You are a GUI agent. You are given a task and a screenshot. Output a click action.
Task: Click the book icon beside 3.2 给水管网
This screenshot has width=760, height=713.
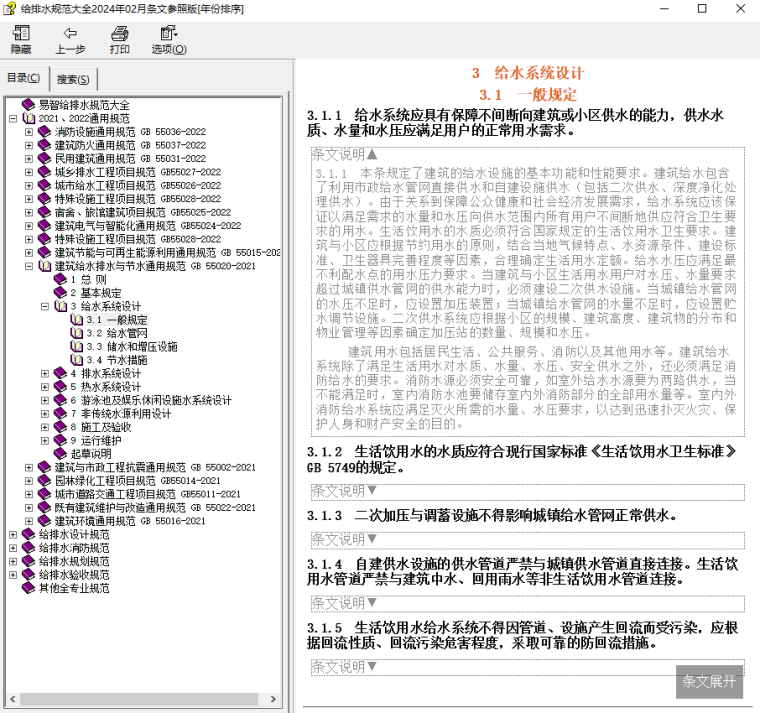[77, 333]
